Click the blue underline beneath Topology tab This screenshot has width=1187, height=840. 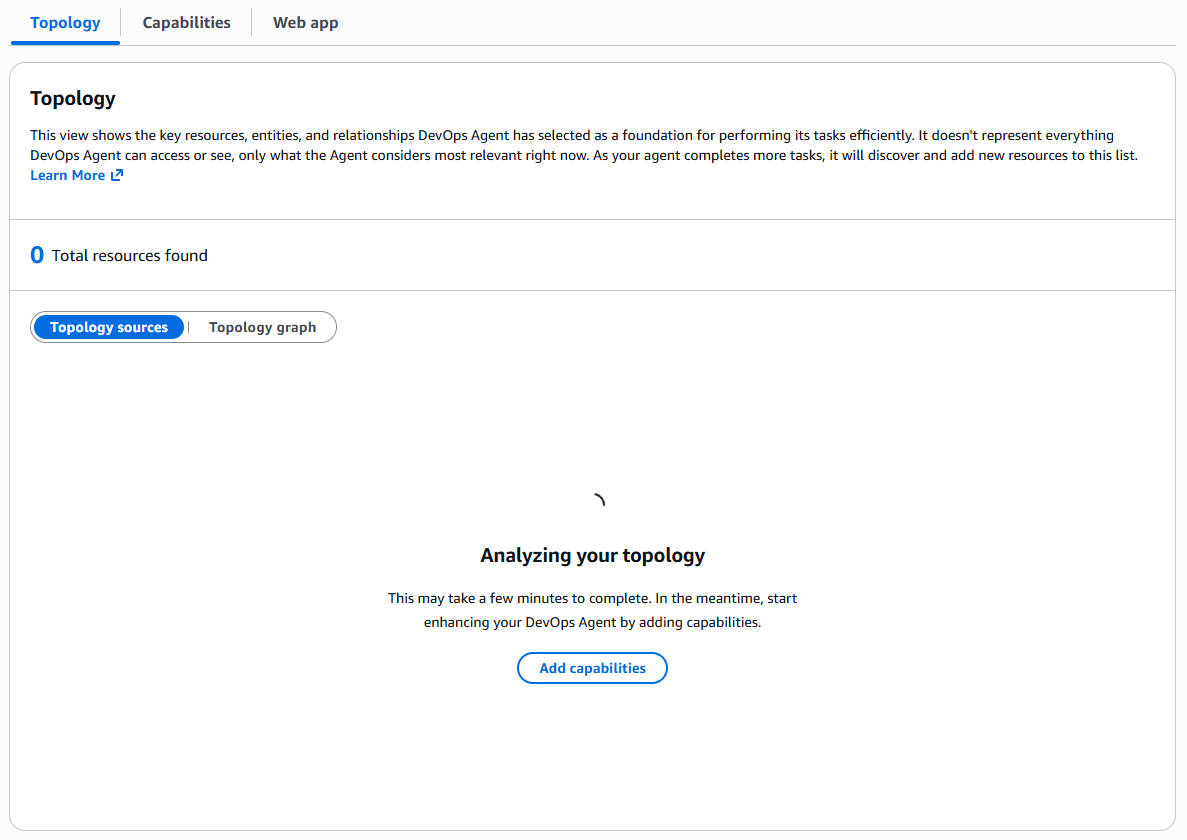pos(65,43)
